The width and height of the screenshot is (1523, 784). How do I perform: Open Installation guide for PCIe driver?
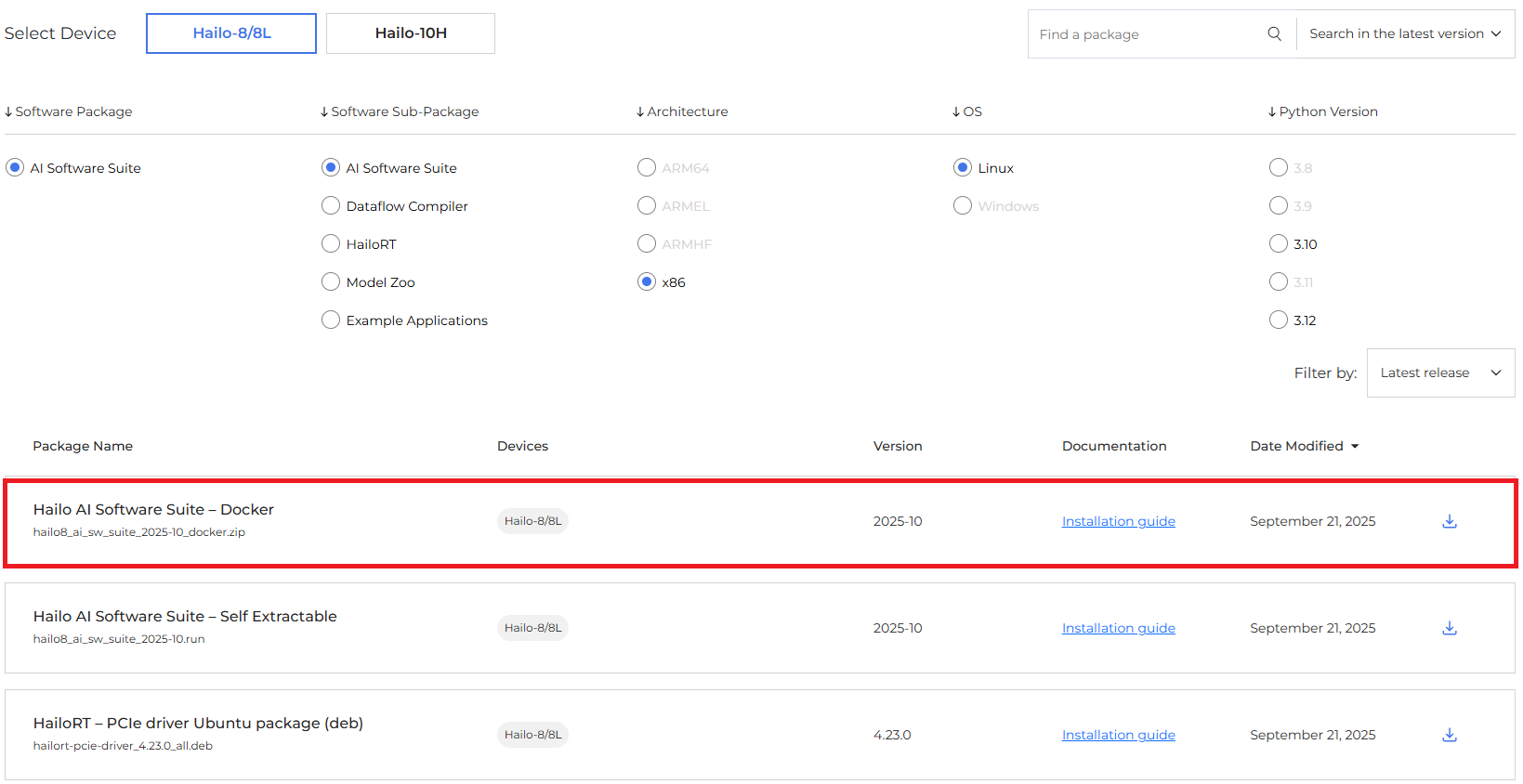(1118, 735)
